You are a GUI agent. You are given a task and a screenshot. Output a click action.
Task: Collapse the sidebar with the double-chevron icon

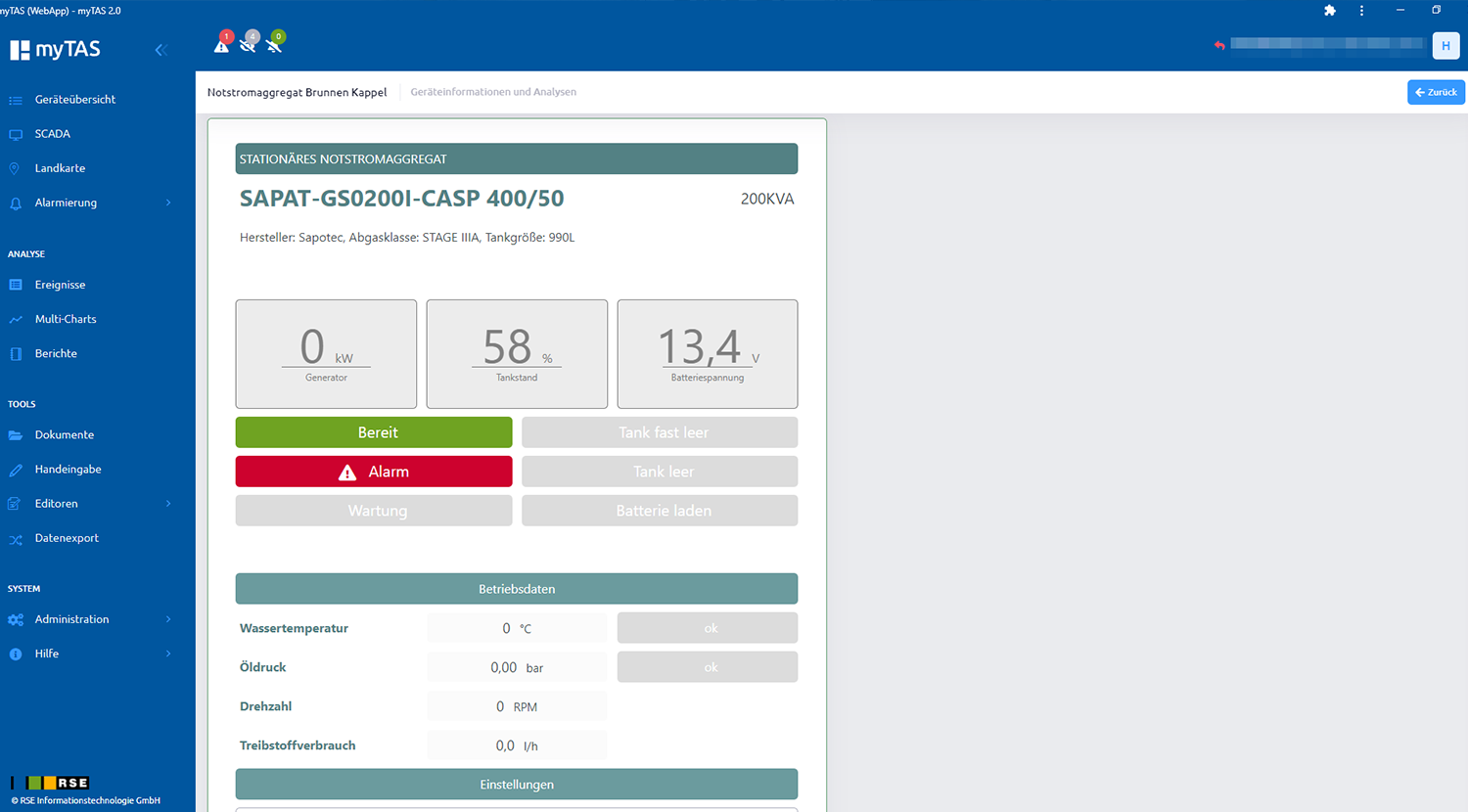point(161,50)
